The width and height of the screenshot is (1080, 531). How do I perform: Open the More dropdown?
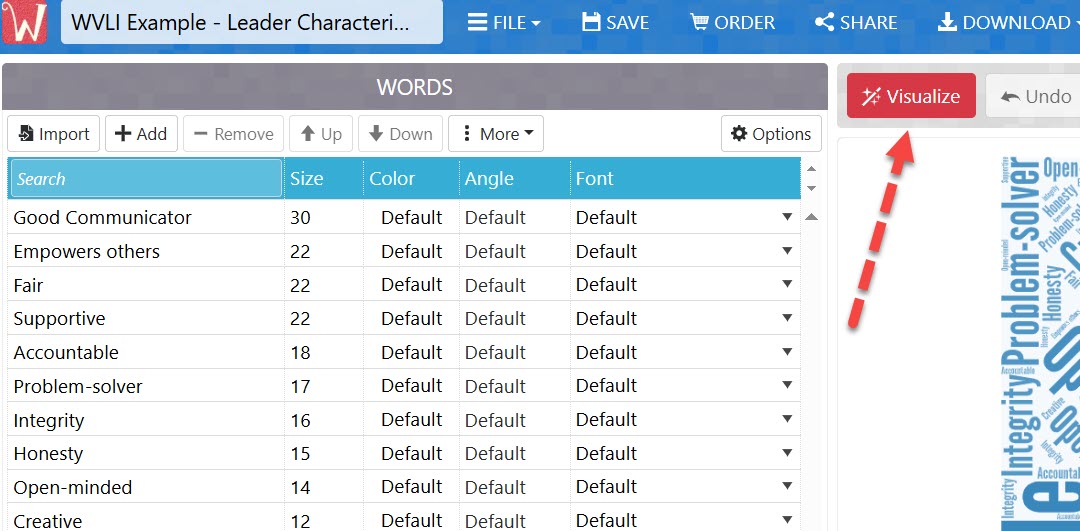pyautogui.click(x=496, y=134)
